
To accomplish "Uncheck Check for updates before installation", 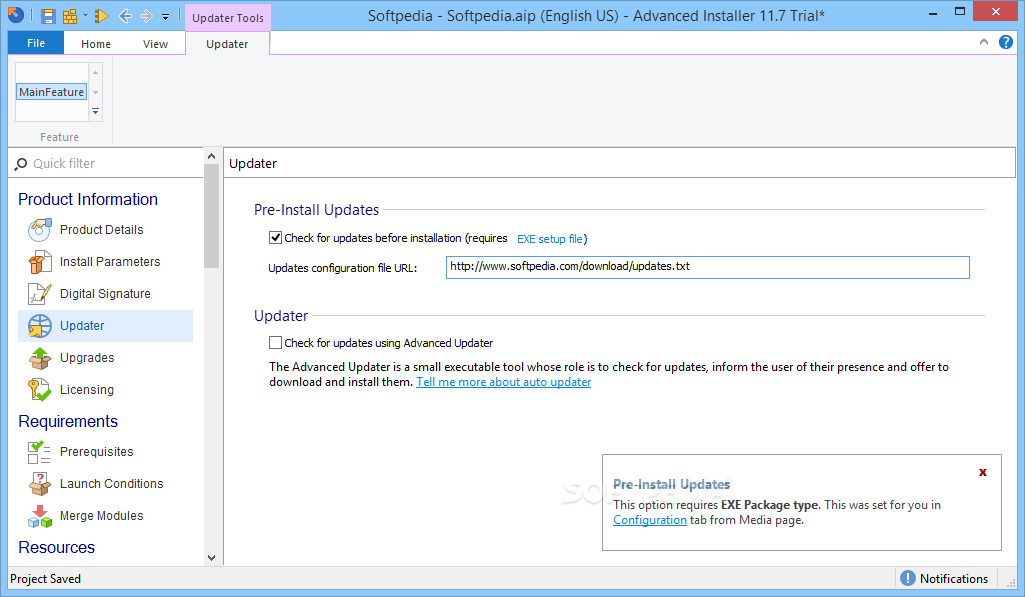I will [275, 238].
